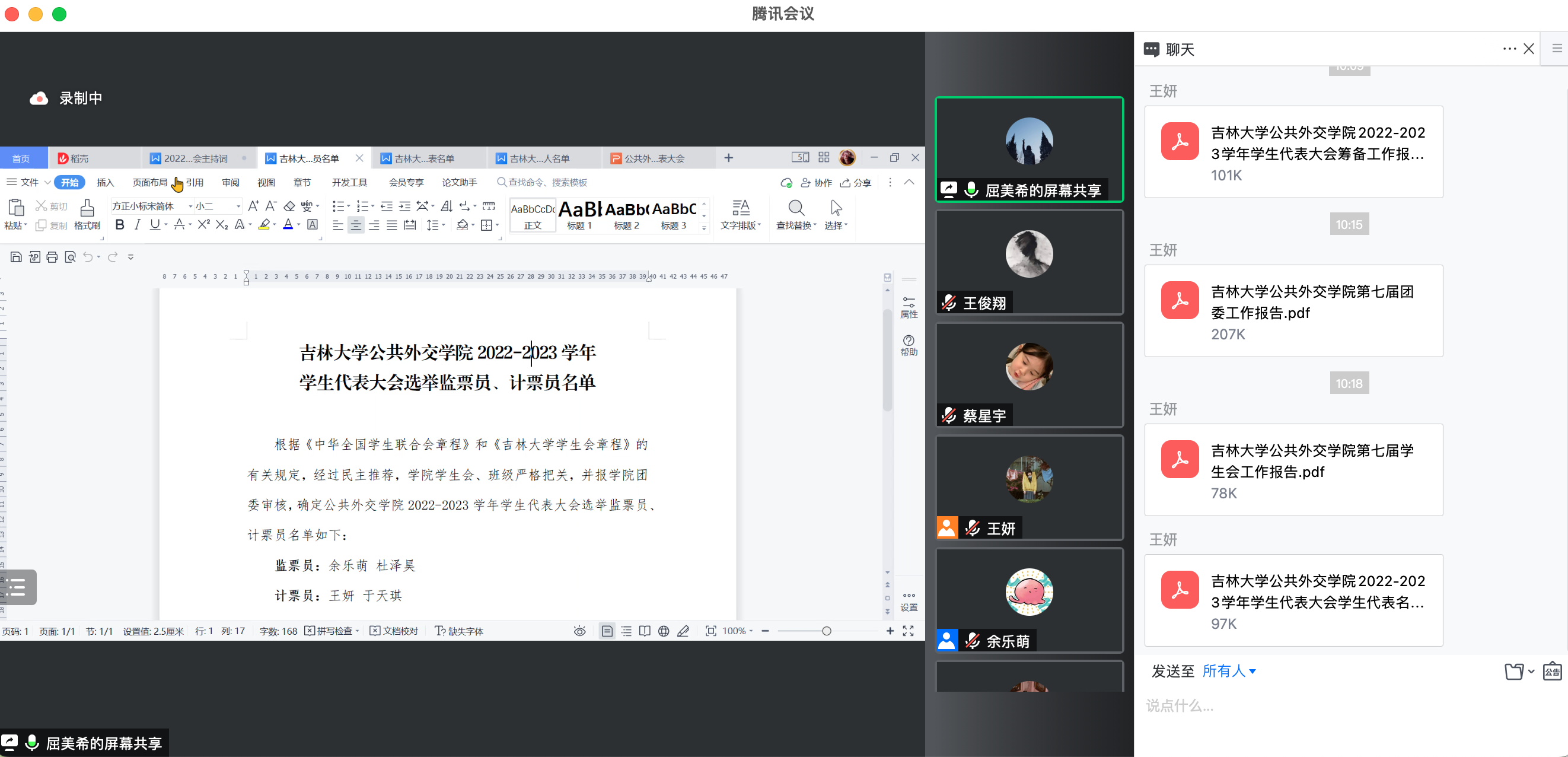Click the zoom slider handle
Image resolution: width=1568 pixels, height=757 pixels.
coord(826,631)
